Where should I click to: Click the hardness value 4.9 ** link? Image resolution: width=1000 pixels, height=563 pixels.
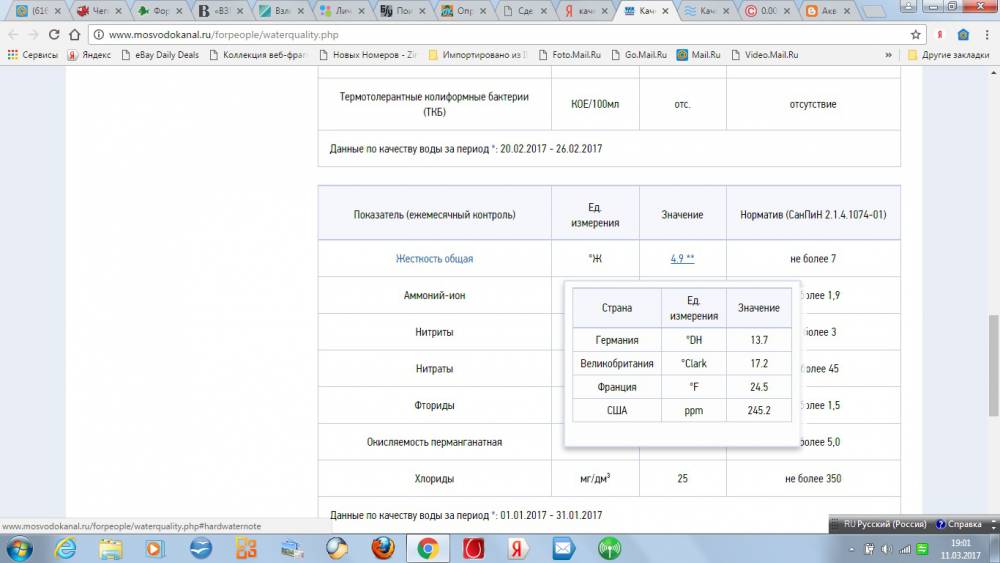point(682,258)
